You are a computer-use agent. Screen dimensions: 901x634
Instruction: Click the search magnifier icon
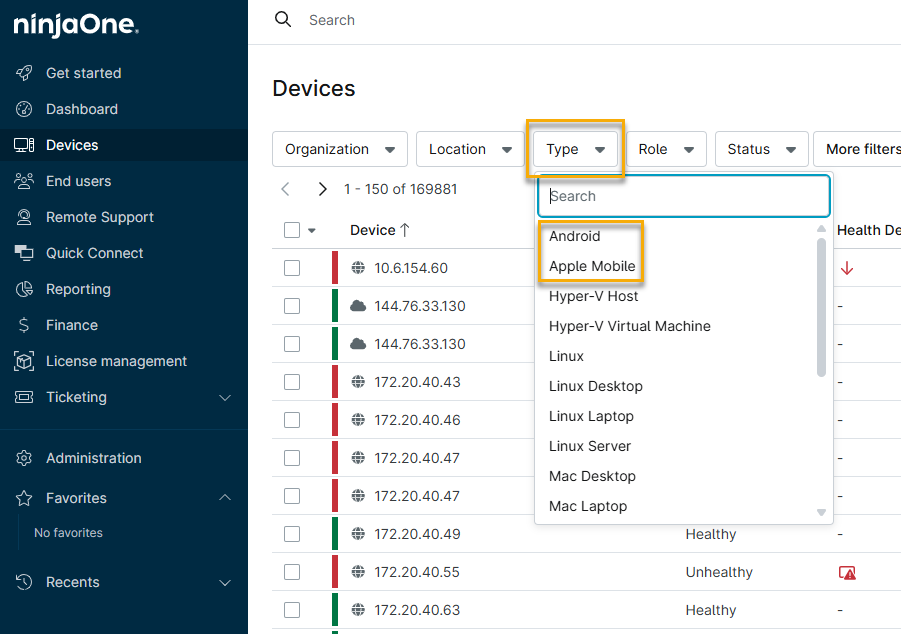(x=284, y=20)
